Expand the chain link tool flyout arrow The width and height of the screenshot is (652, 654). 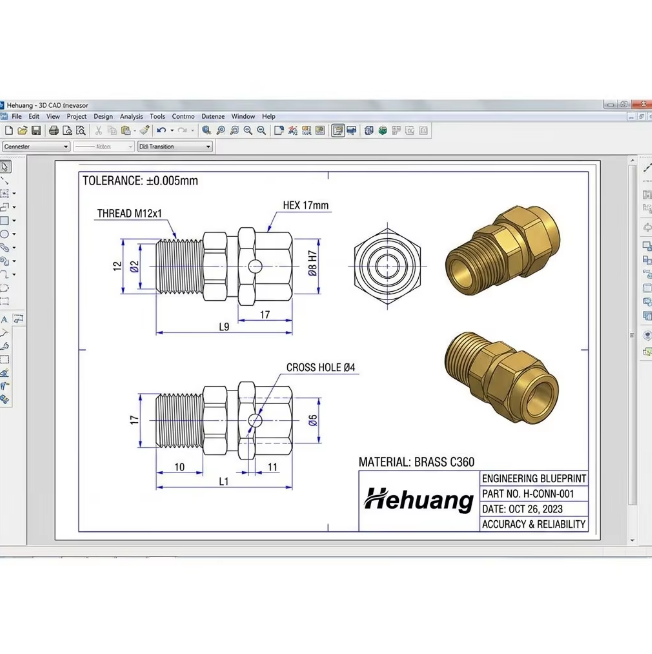click(x=14, y=248)
